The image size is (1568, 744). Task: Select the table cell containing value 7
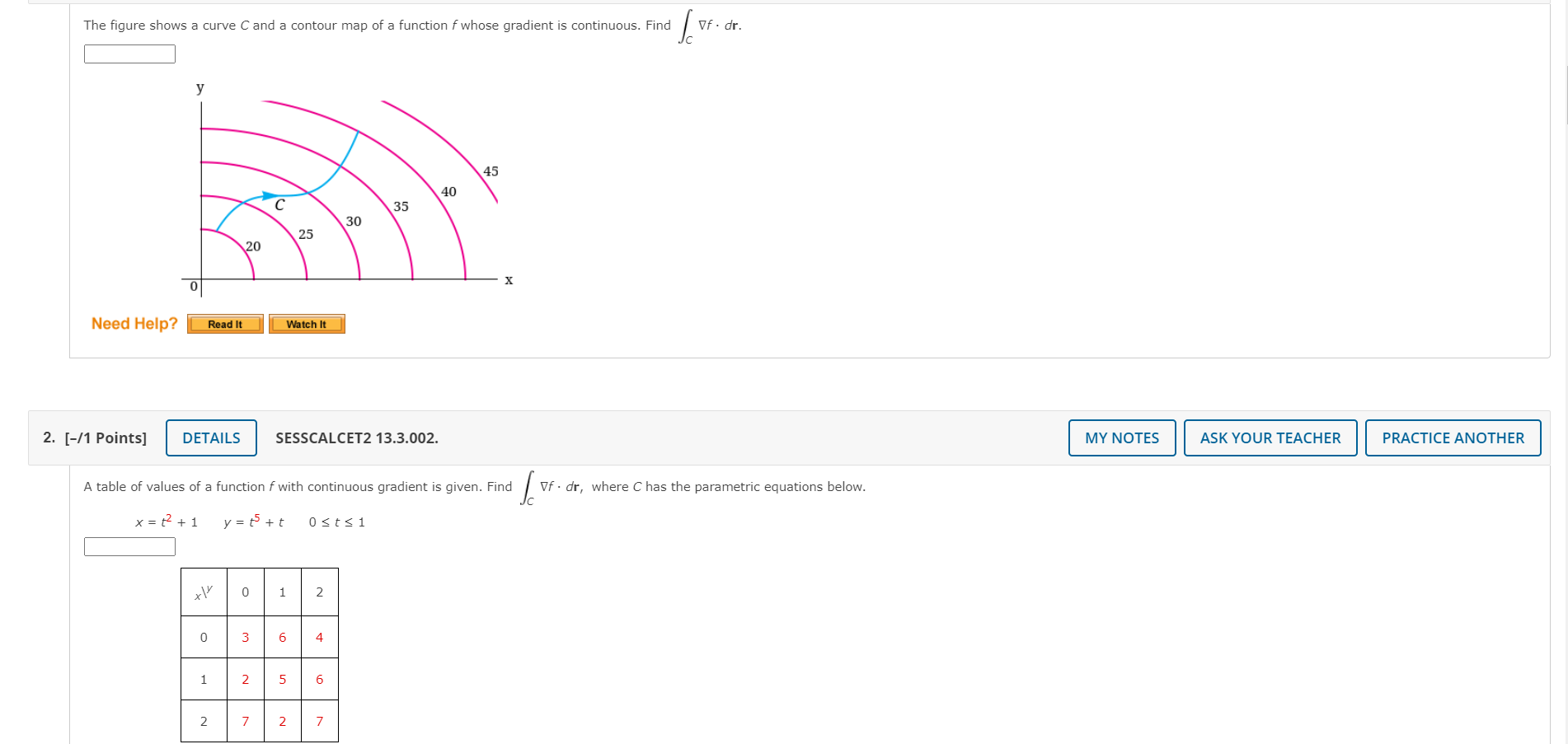click(245, 721)
